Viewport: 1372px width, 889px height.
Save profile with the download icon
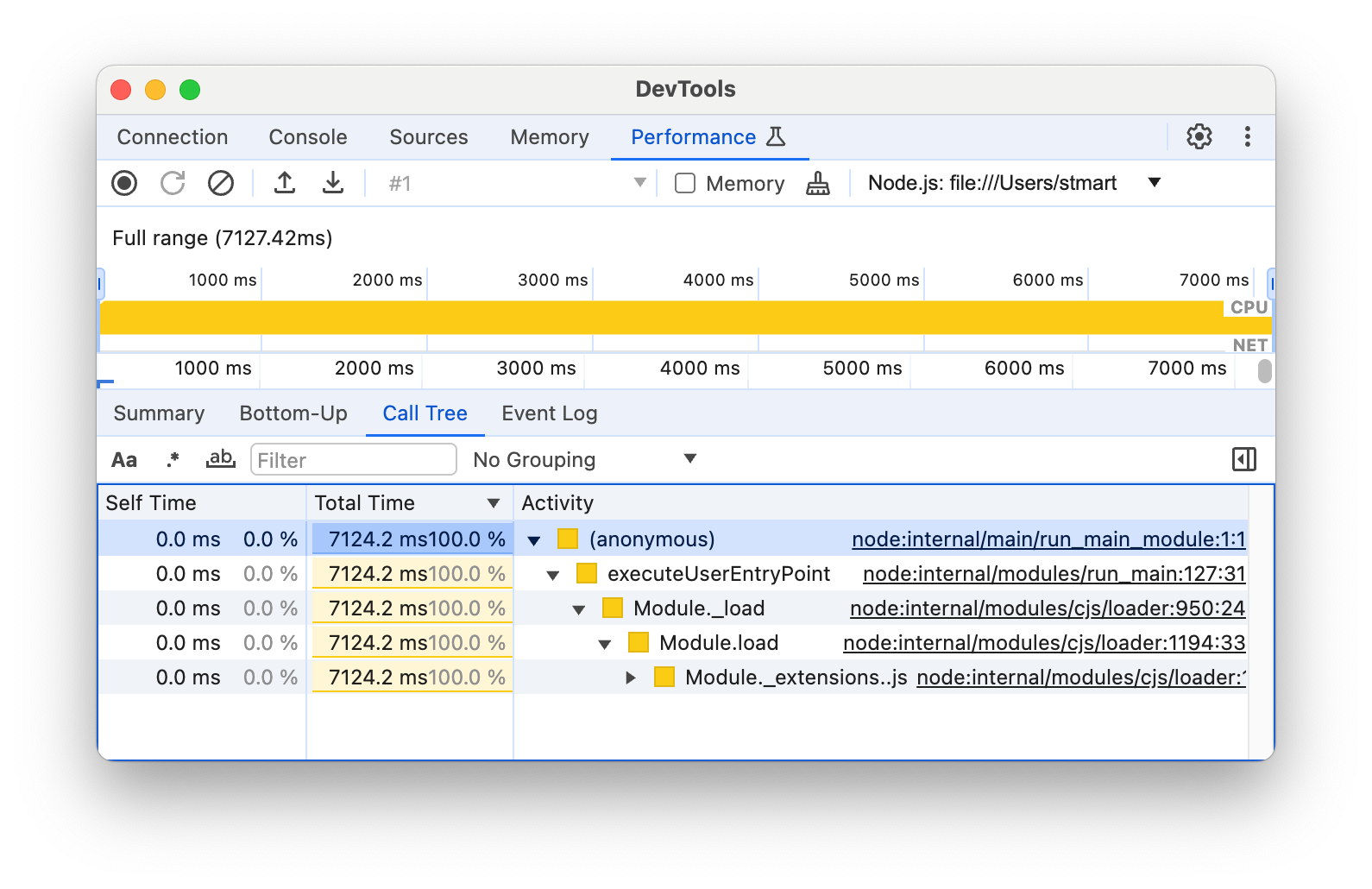[x=333, y=183]
